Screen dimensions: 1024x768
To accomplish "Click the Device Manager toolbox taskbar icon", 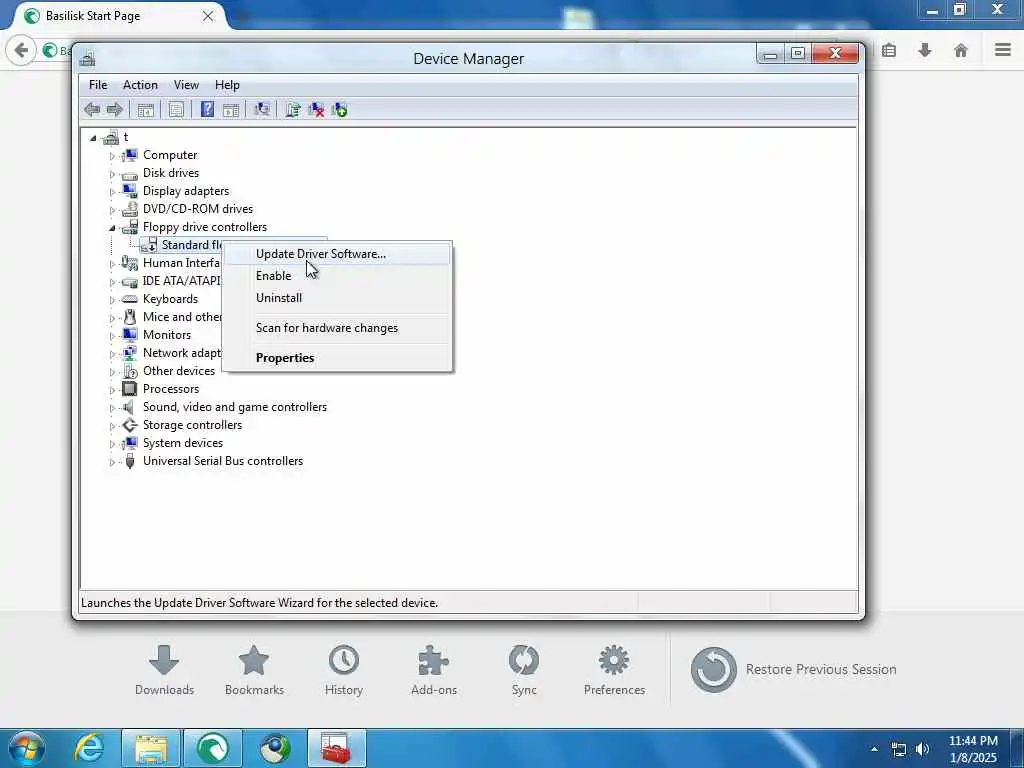I will (x=337, y=748).
